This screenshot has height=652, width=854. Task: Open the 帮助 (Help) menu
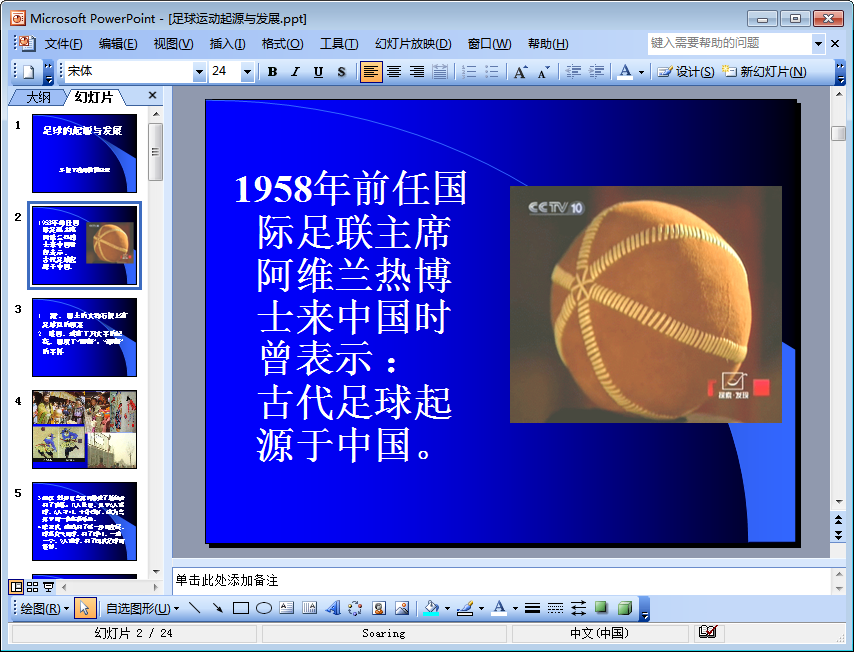[x=548, y=44]
